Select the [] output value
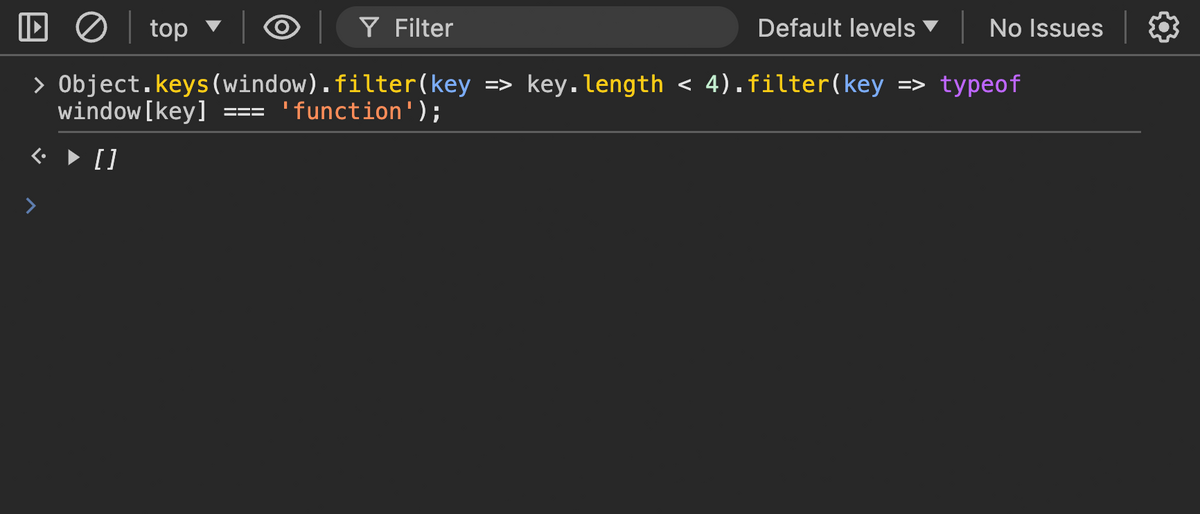 [x=105, y=158]
